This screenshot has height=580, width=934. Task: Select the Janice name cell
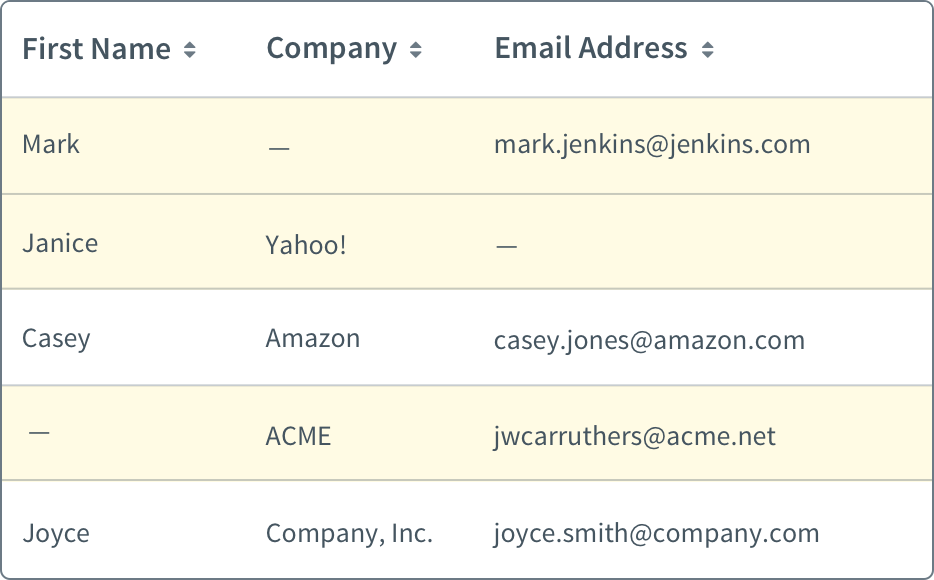(60, 244)
